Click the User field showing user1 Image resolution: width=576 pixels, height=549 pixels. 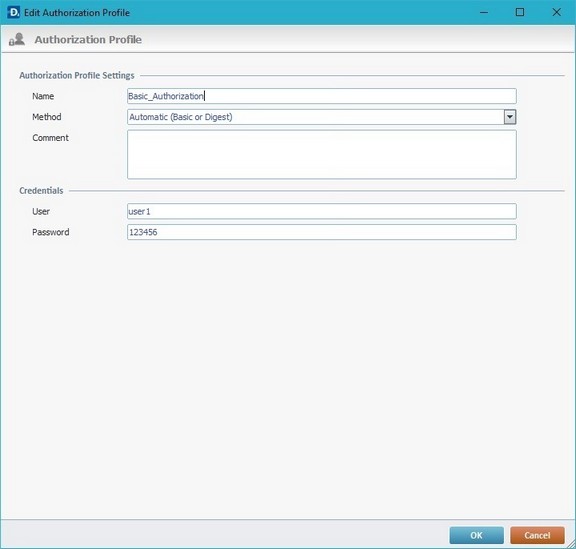321,211
